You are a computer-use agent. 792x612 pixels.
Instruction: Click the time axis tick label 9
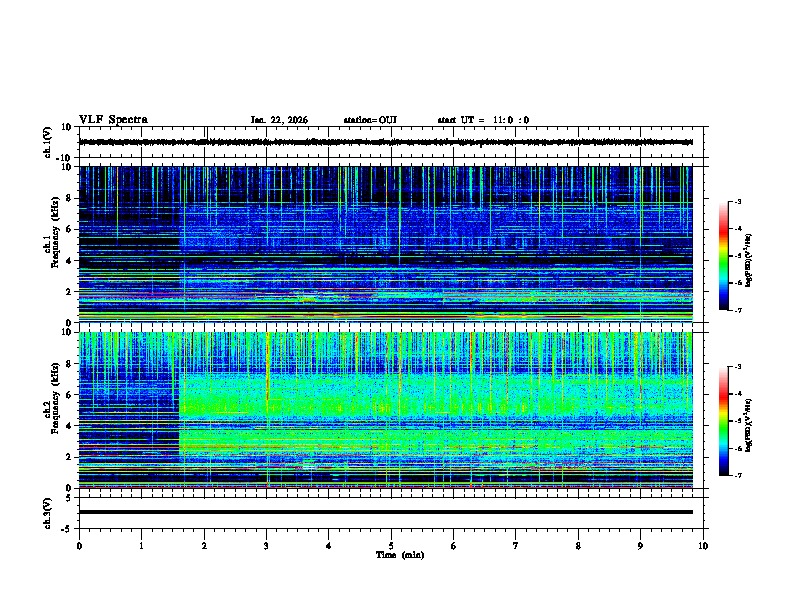(x=640, y=546)
